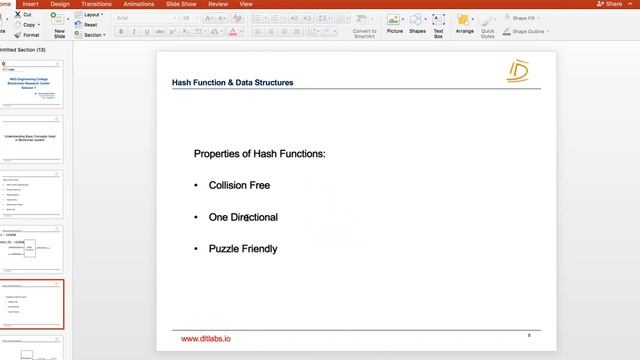This screenshot has height=360, width=640.
Task: Select the first slide thumbnail
Action: pyautogui.click(x=31, y=84)
